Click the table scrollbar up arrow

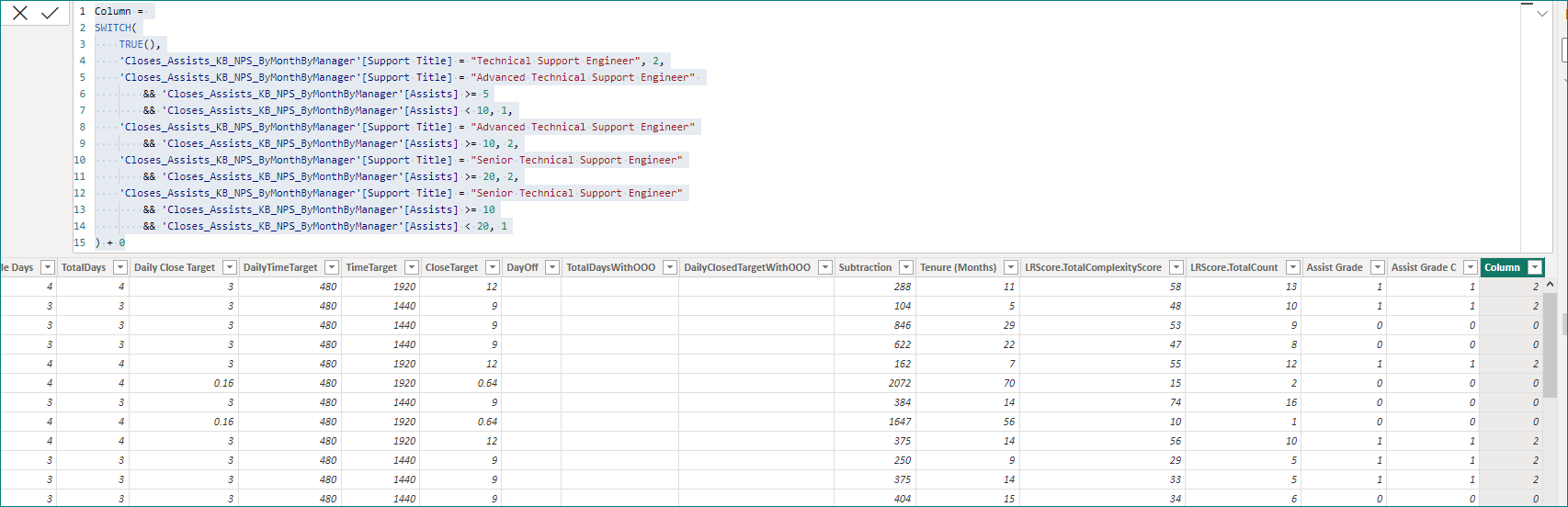click(1551, 285)
